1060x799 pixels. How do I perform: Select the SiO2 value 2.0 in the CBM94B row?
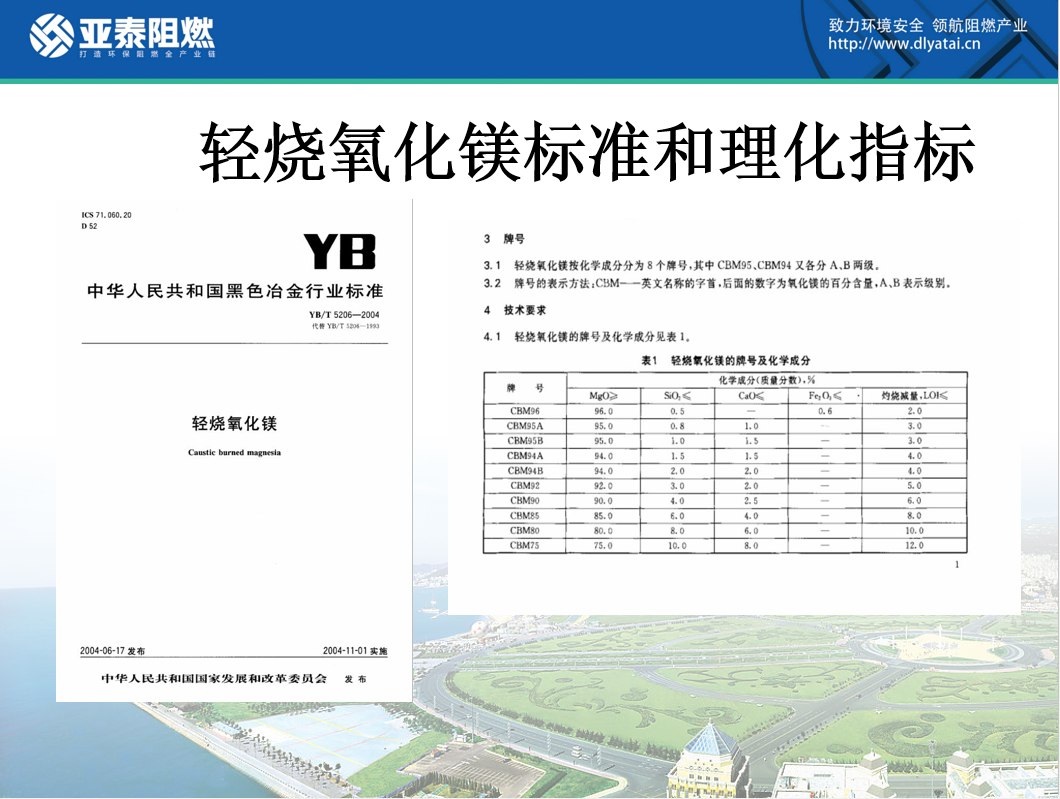(677, 470)
